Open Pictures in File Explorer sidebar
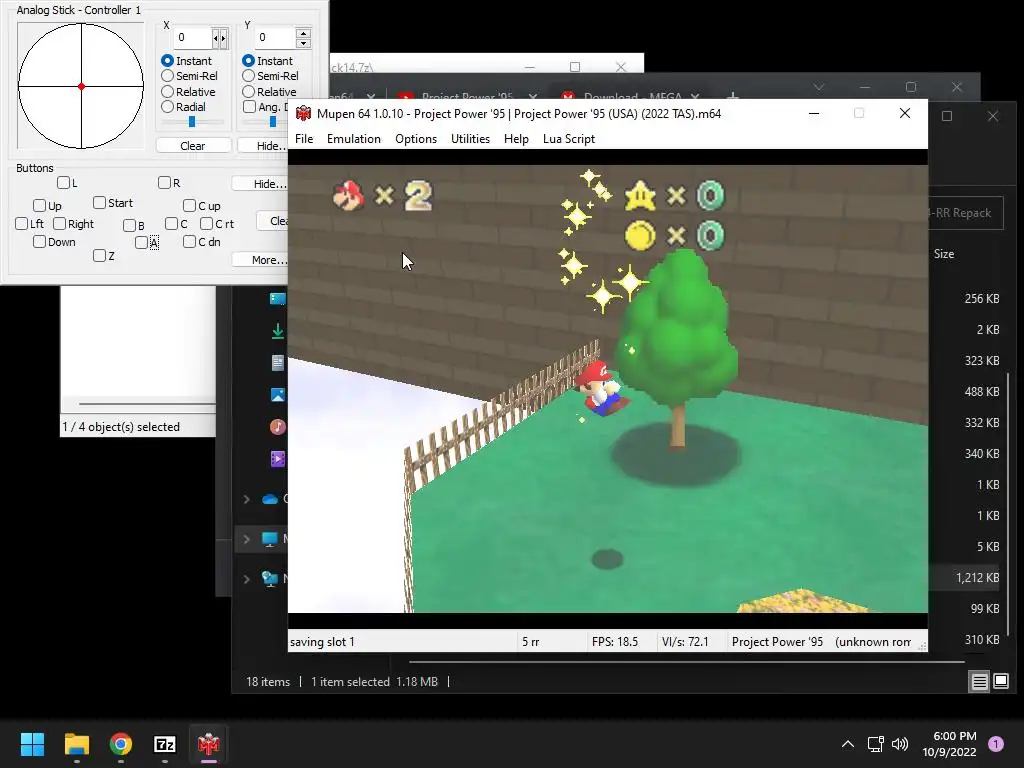Screen dimensions: 1024x768 click(x=278, y=395)
